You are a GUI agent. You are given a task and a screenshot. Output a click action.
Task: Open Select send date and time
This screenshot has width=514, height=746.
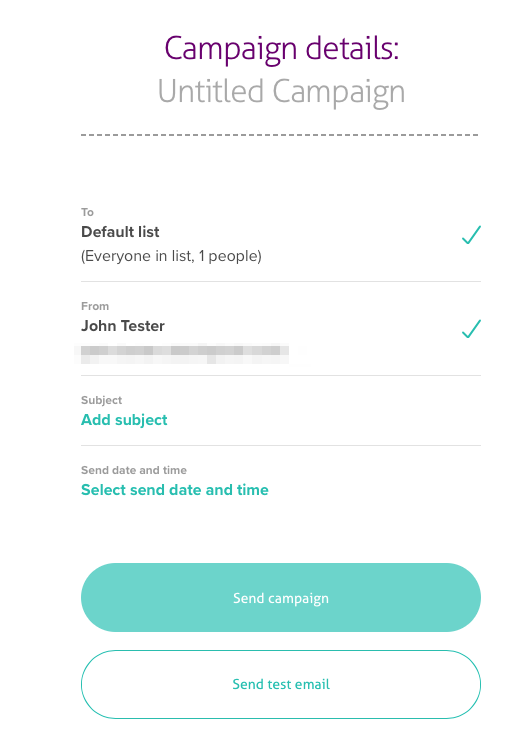coord(175,490)
